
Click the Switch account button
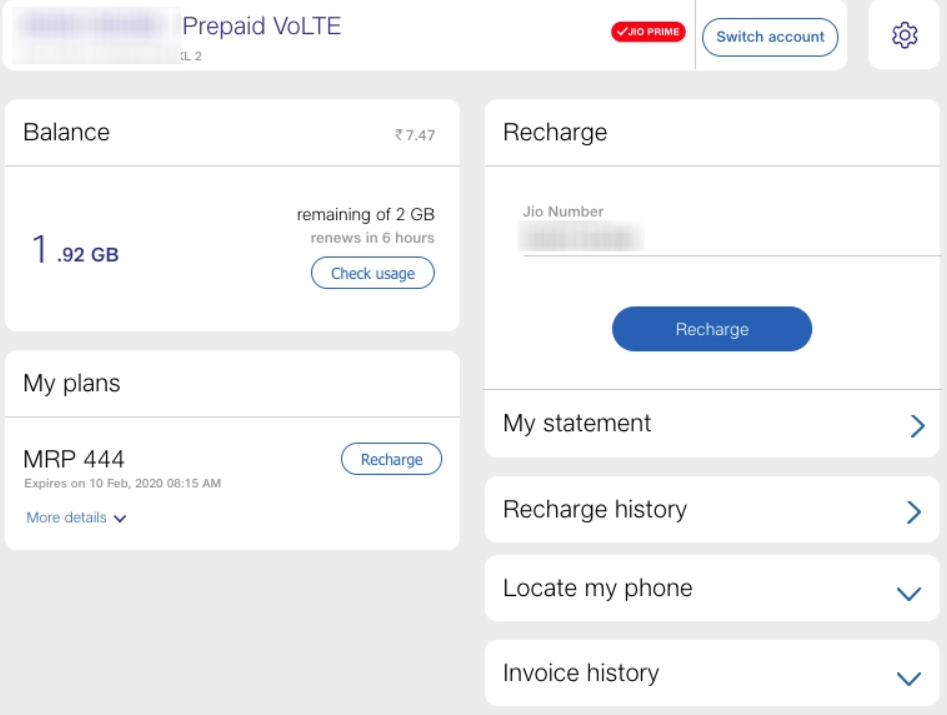tap(770, 37)
